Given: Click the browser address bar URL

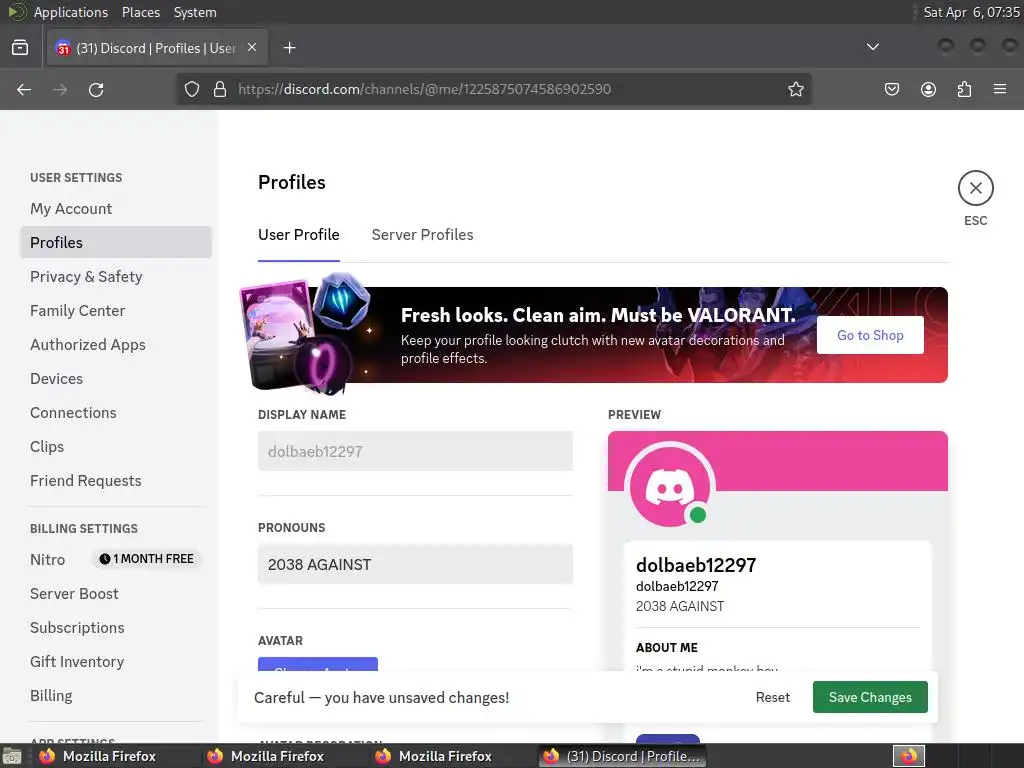Looking at the screenshot, I should click(x=424, y=89).
